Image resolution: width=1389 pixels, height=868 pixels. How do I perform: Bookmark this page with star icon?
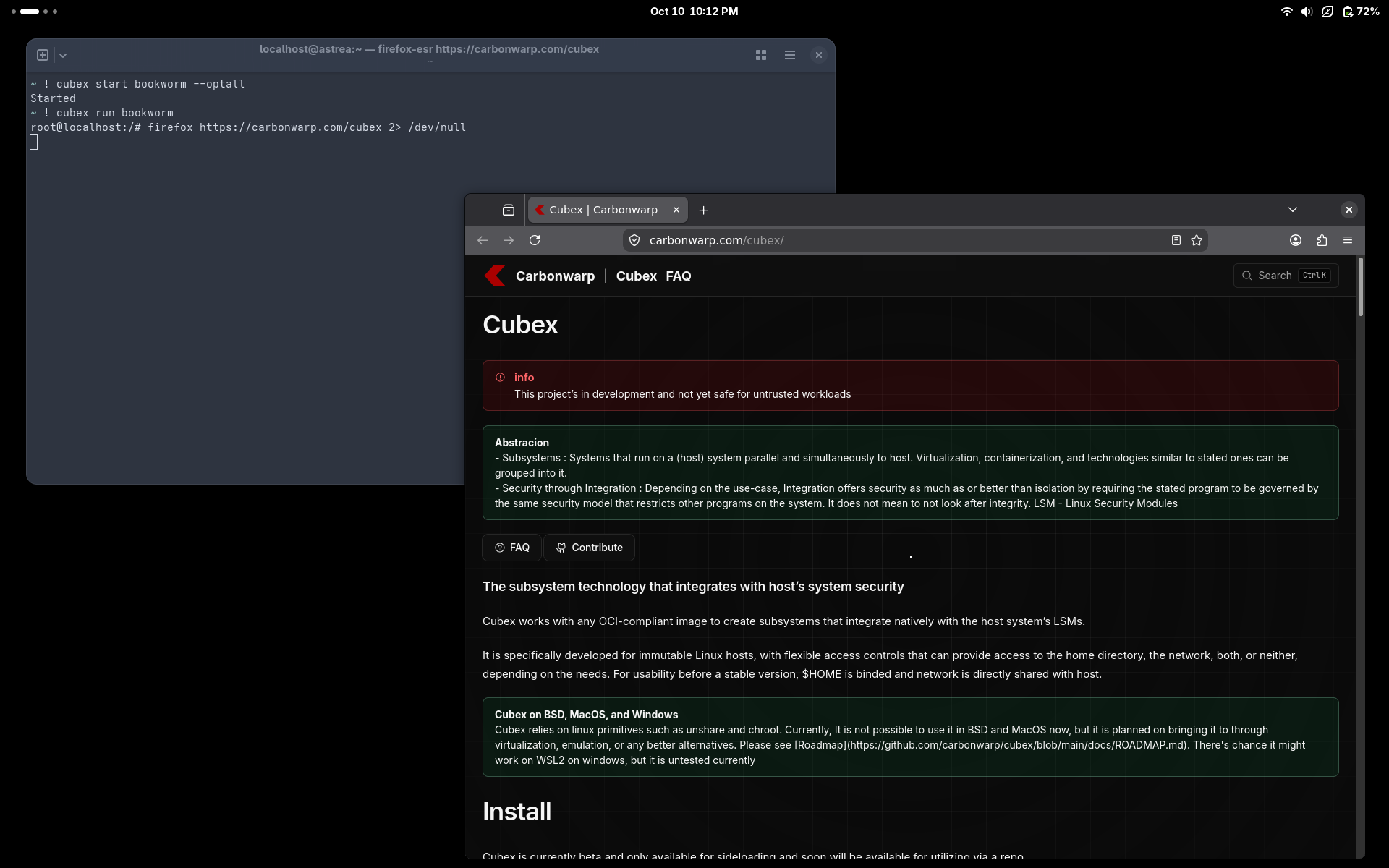click(1197, 240)
